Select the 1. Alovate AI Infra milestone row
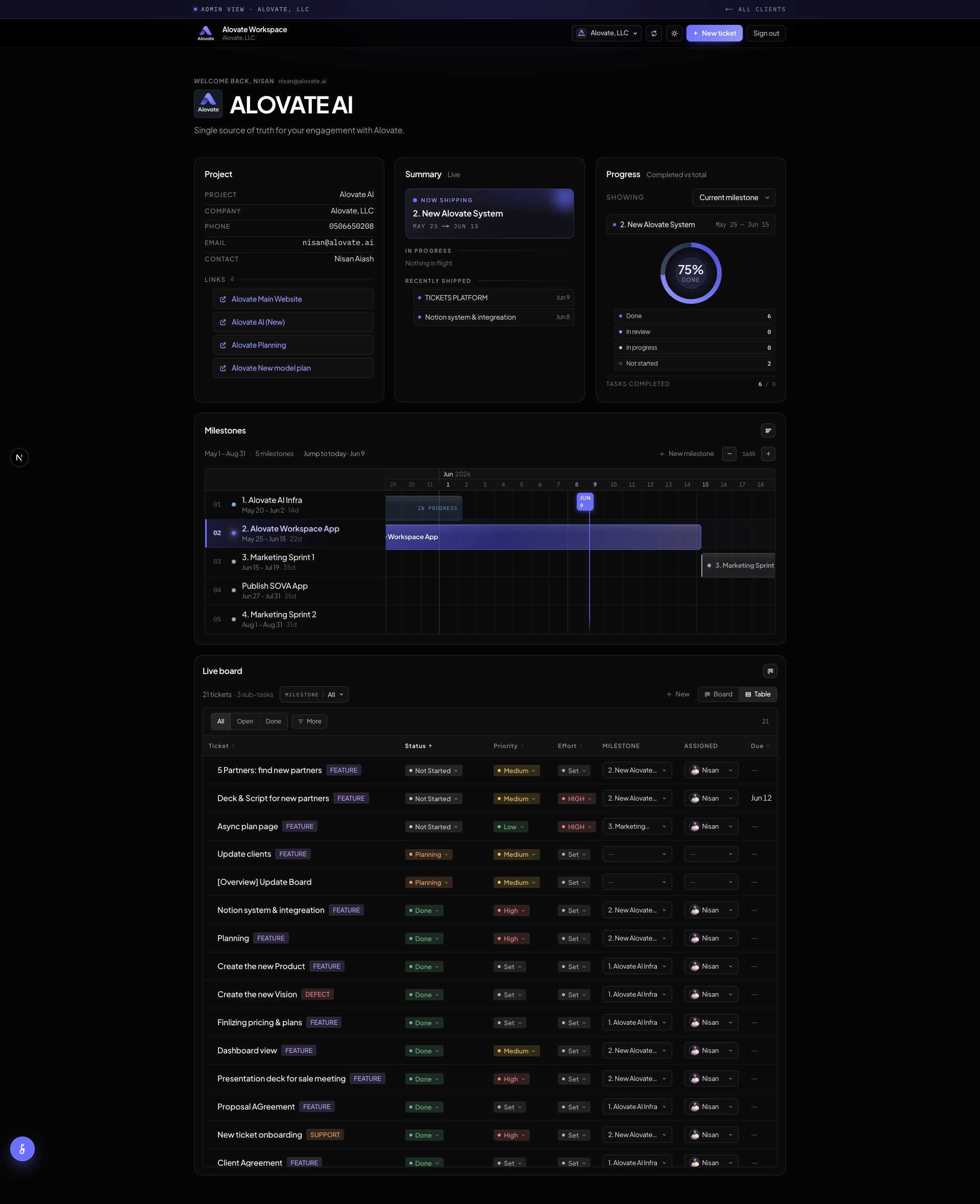 pos(295,504)
